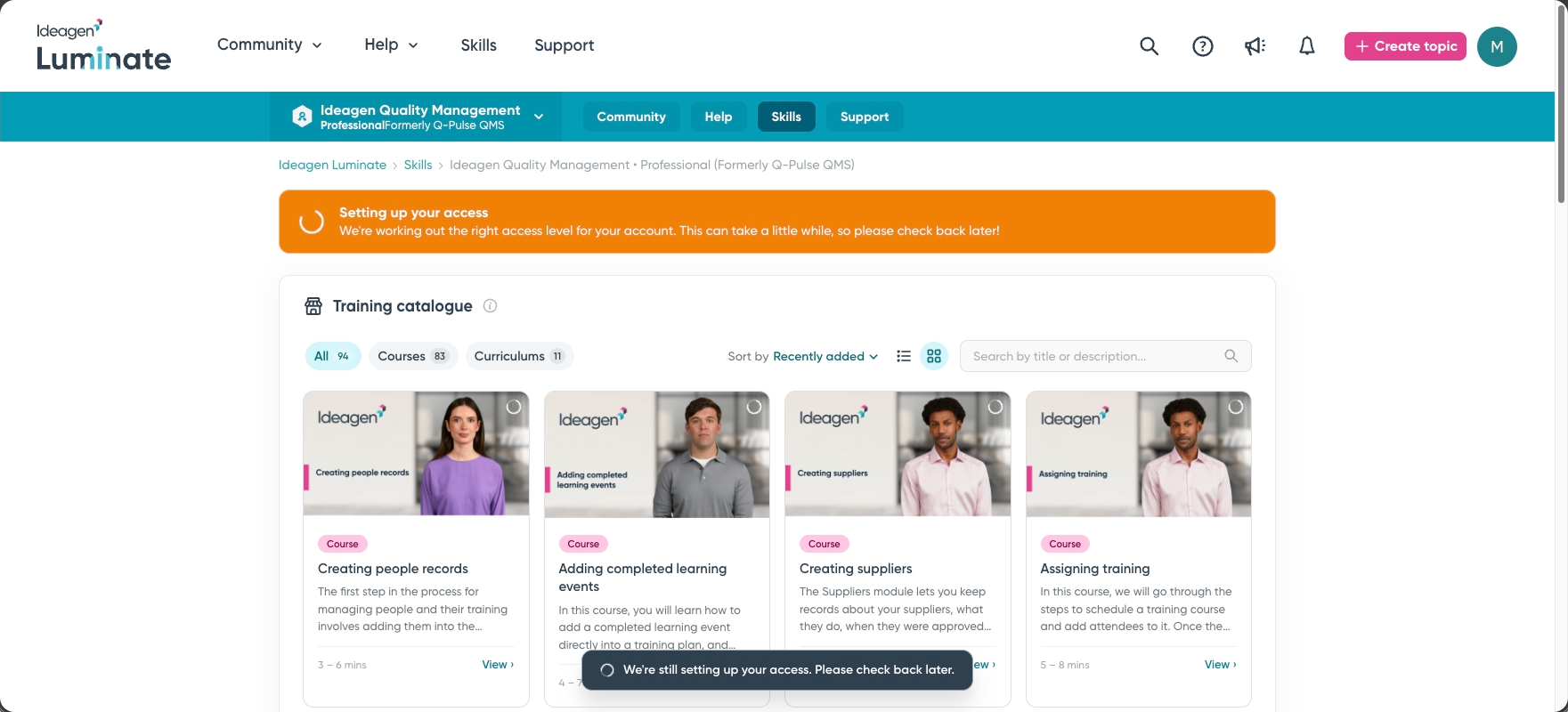Click the Training catalogue store icon
This screenshot has height=712, width=1568.
click(x=313, y=306)
